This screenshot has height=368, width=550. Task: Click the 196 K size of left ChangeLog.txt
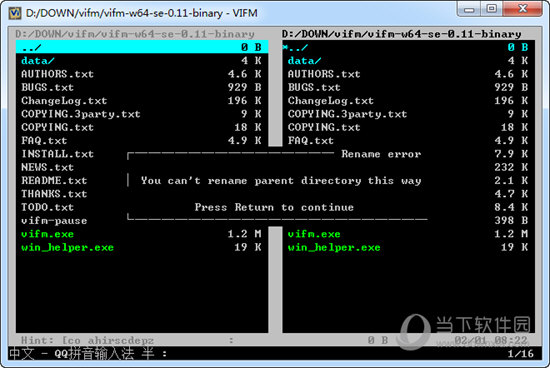(x=244, y=101)
